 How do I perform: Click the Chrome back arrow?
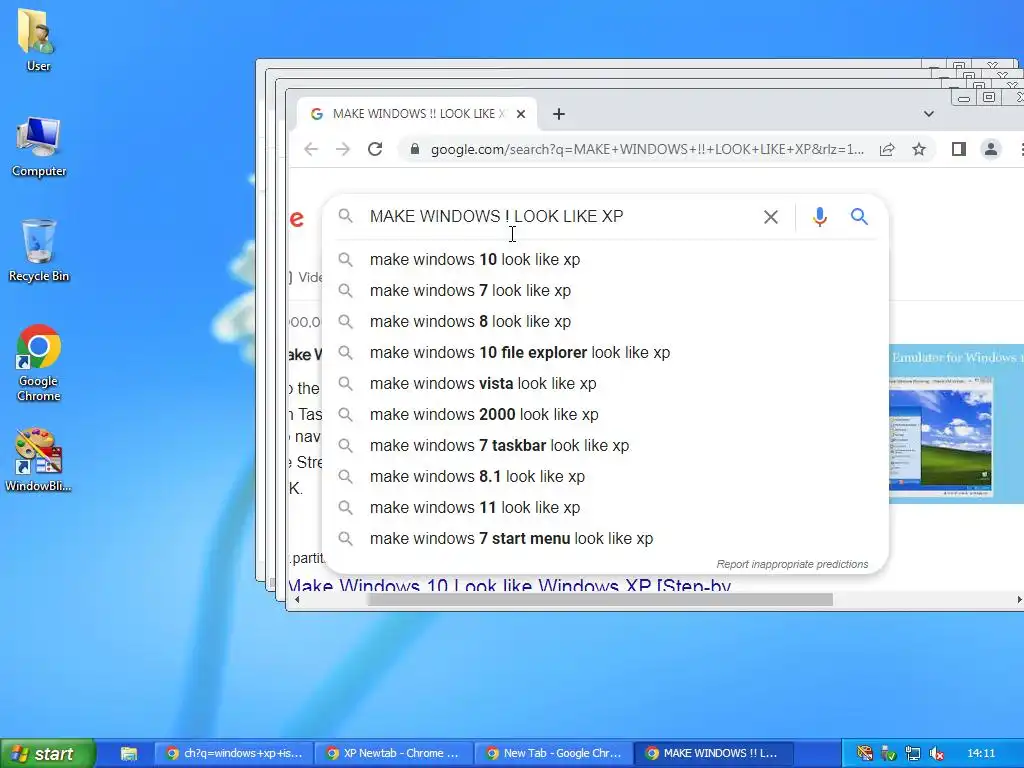point(311,150)
